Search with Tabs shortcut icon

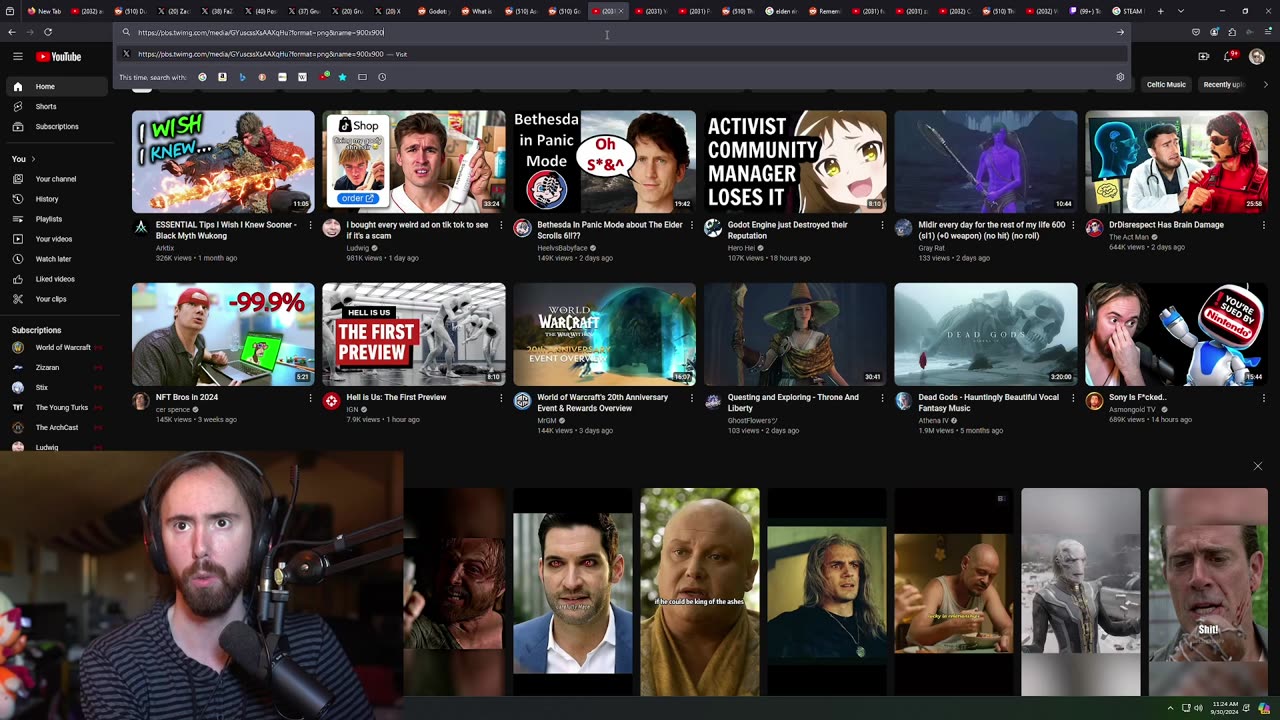(362, 77)
